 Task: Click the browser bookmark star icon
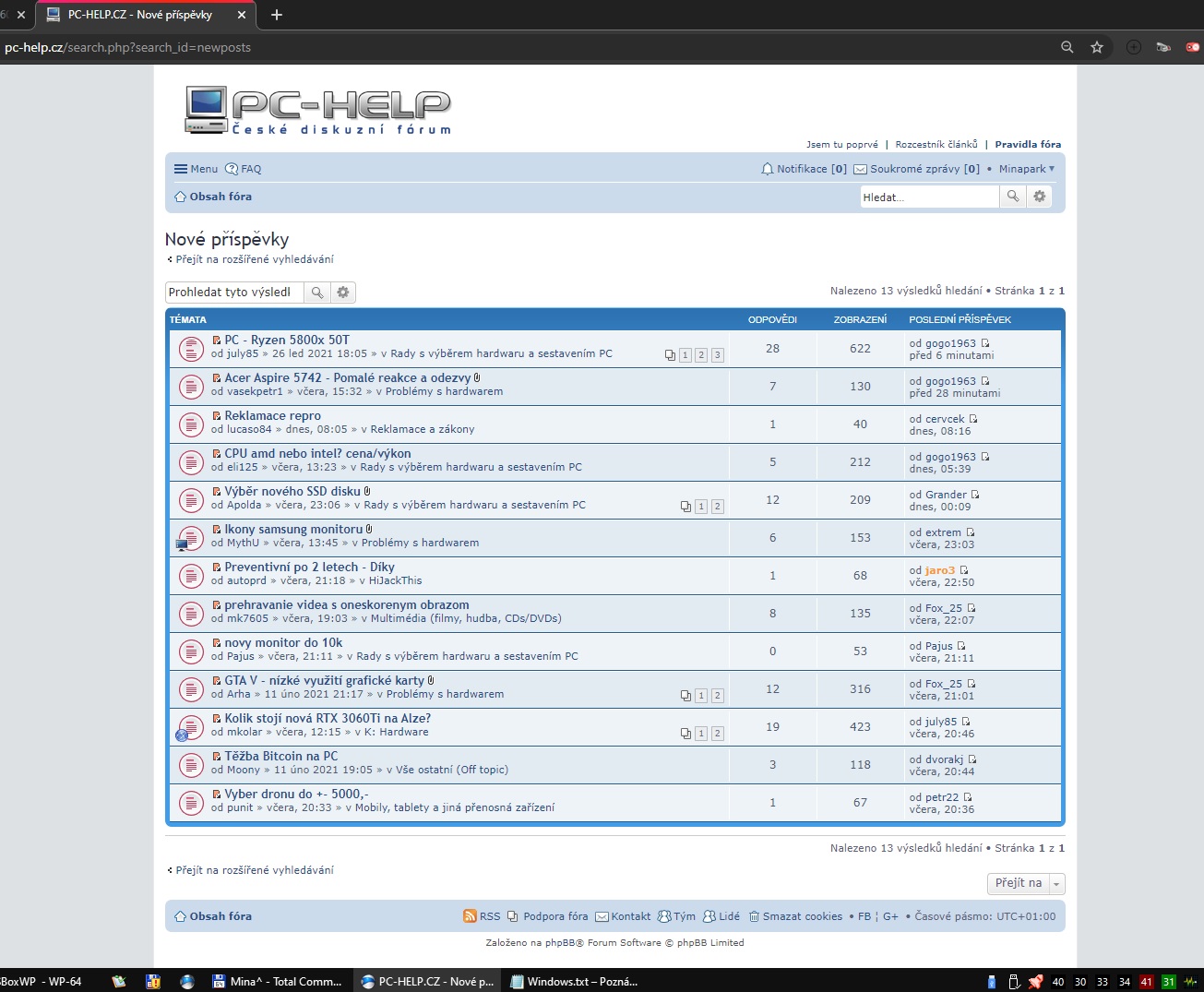(1097, 47)
